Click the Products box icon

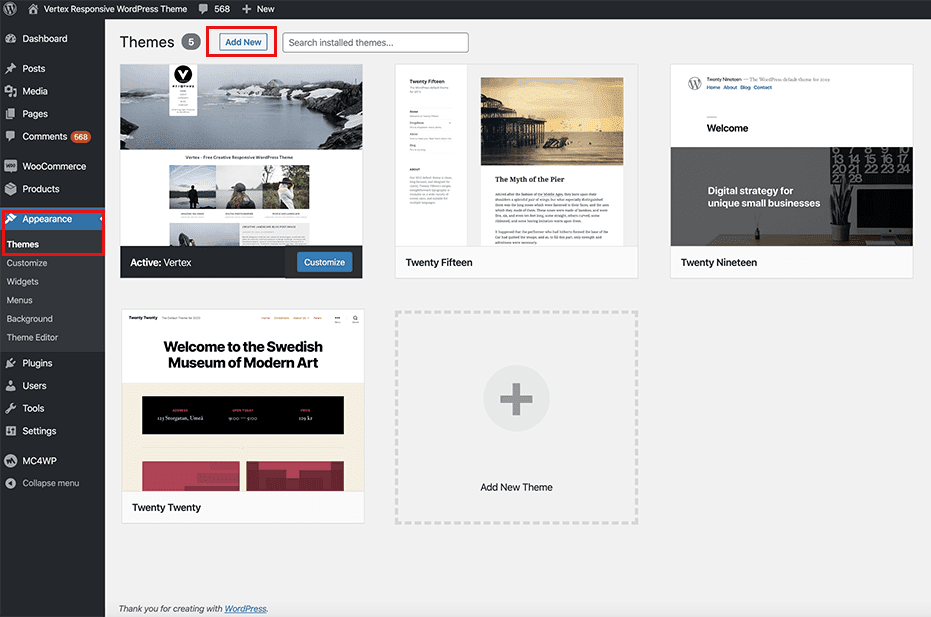coord(11,189)
